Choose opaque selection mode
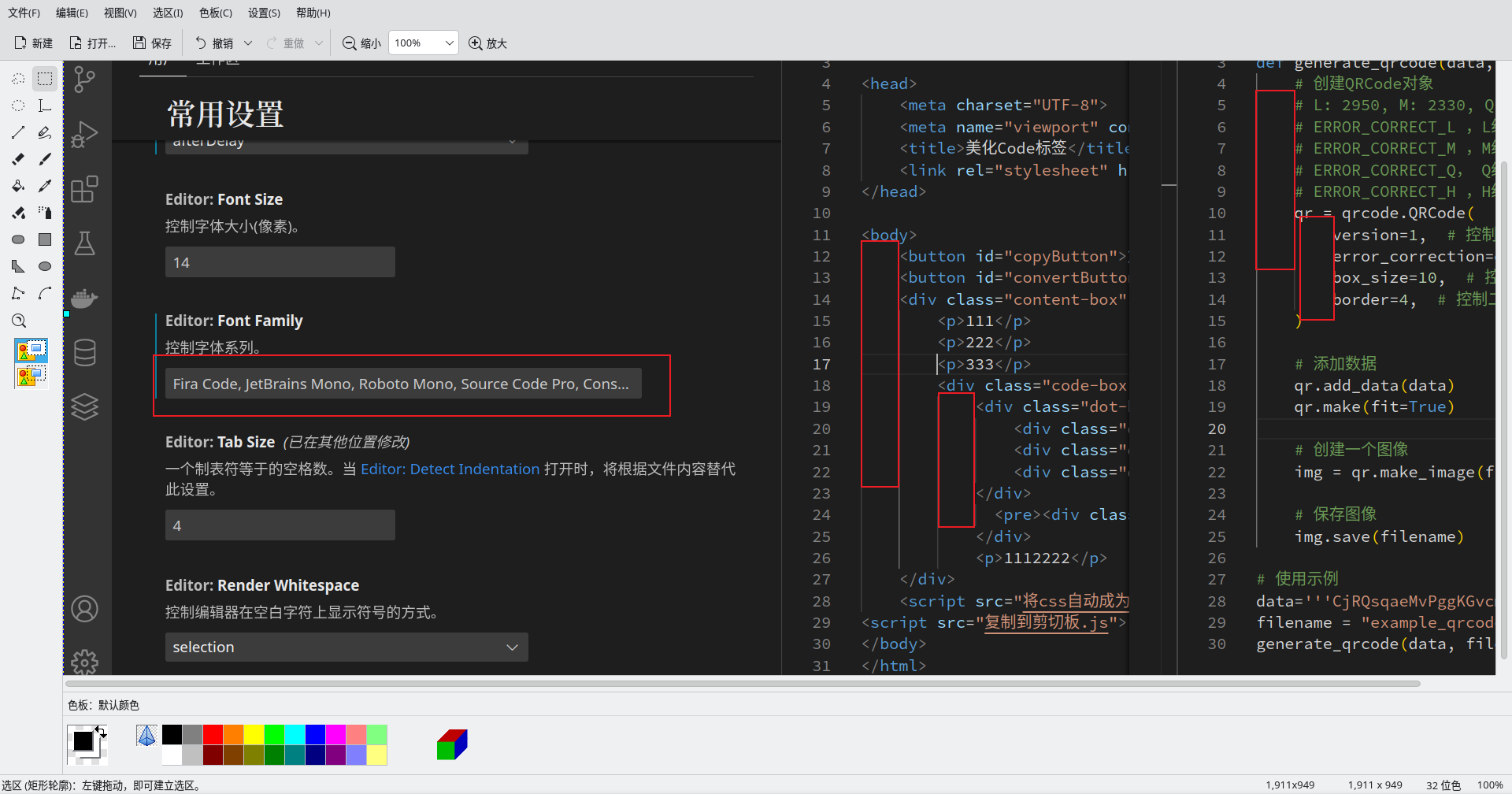1512x794 pixels. coord(31,350)
